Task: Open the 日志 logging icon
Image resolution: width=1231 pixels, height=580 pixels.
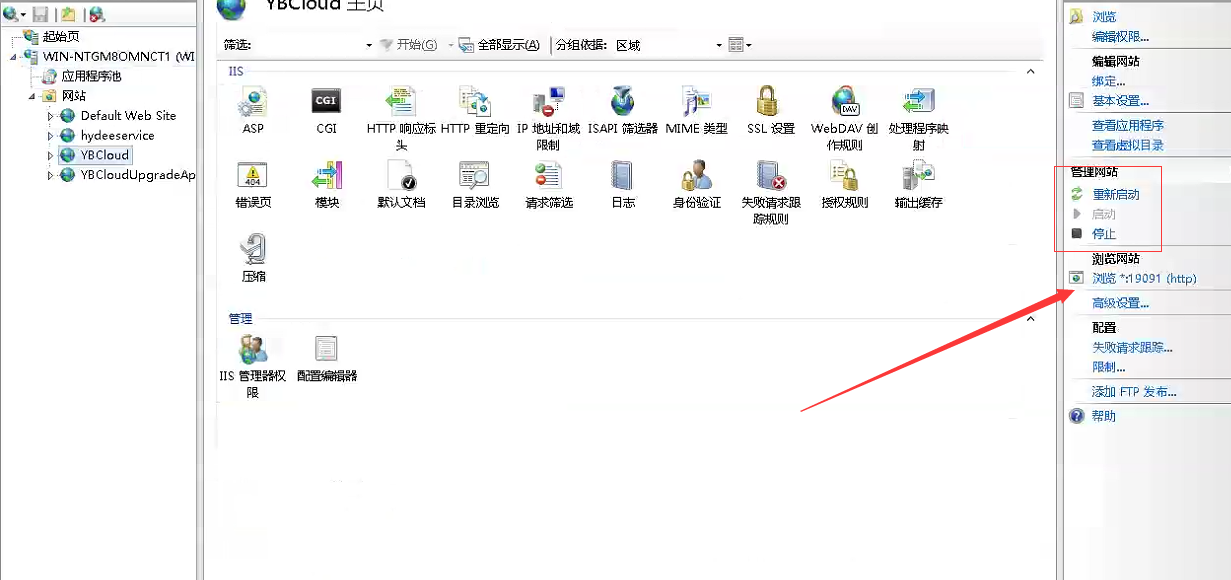Action: pos(622,177)
